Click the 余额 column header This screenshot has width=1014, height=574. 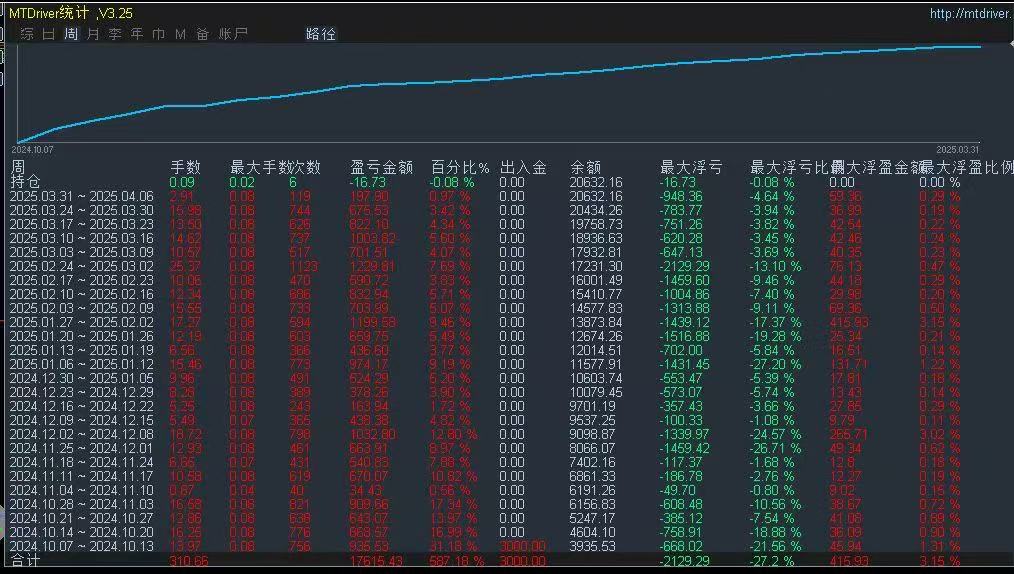[x=586, y=167]
